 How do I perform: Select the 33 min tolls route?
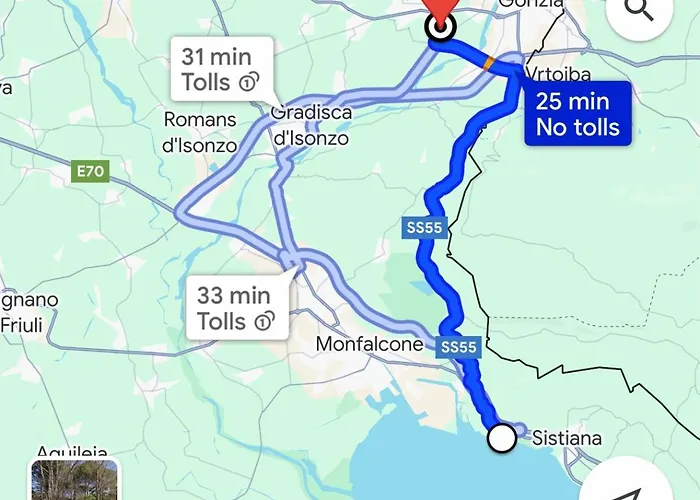[x=237, y=308]
